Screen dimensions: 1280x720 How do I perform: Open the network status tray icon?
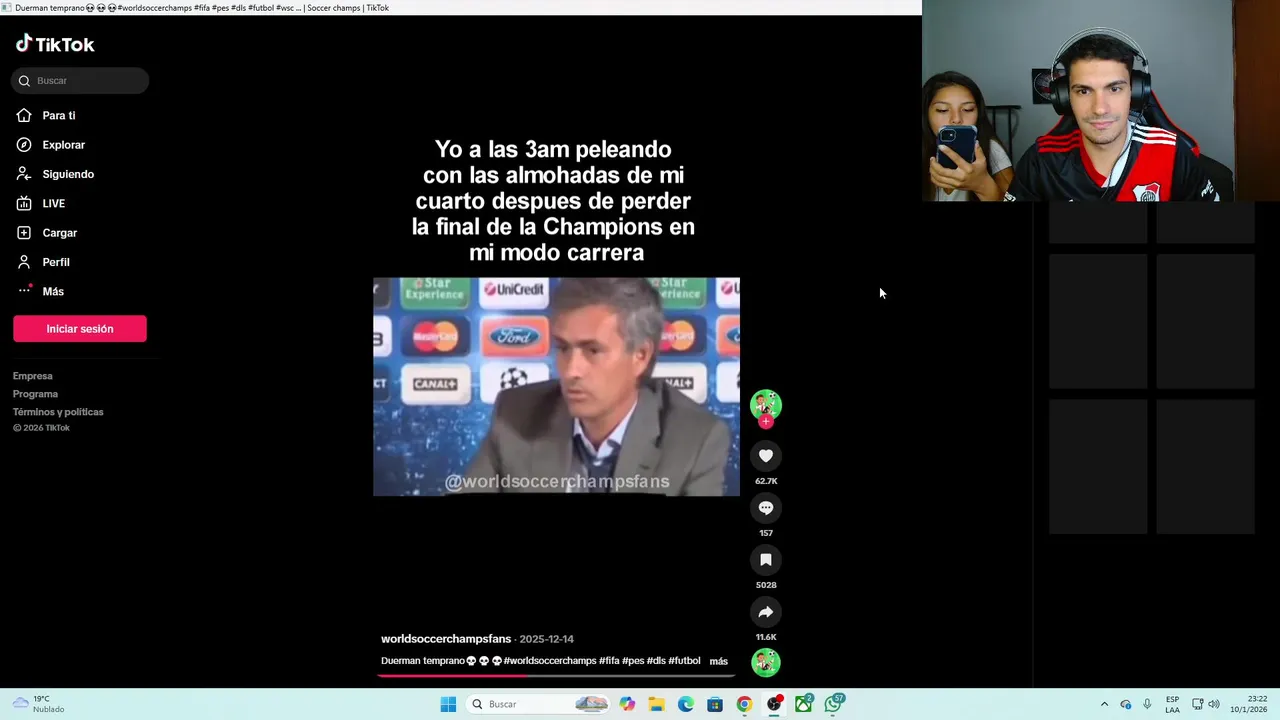pos(1197,704)
